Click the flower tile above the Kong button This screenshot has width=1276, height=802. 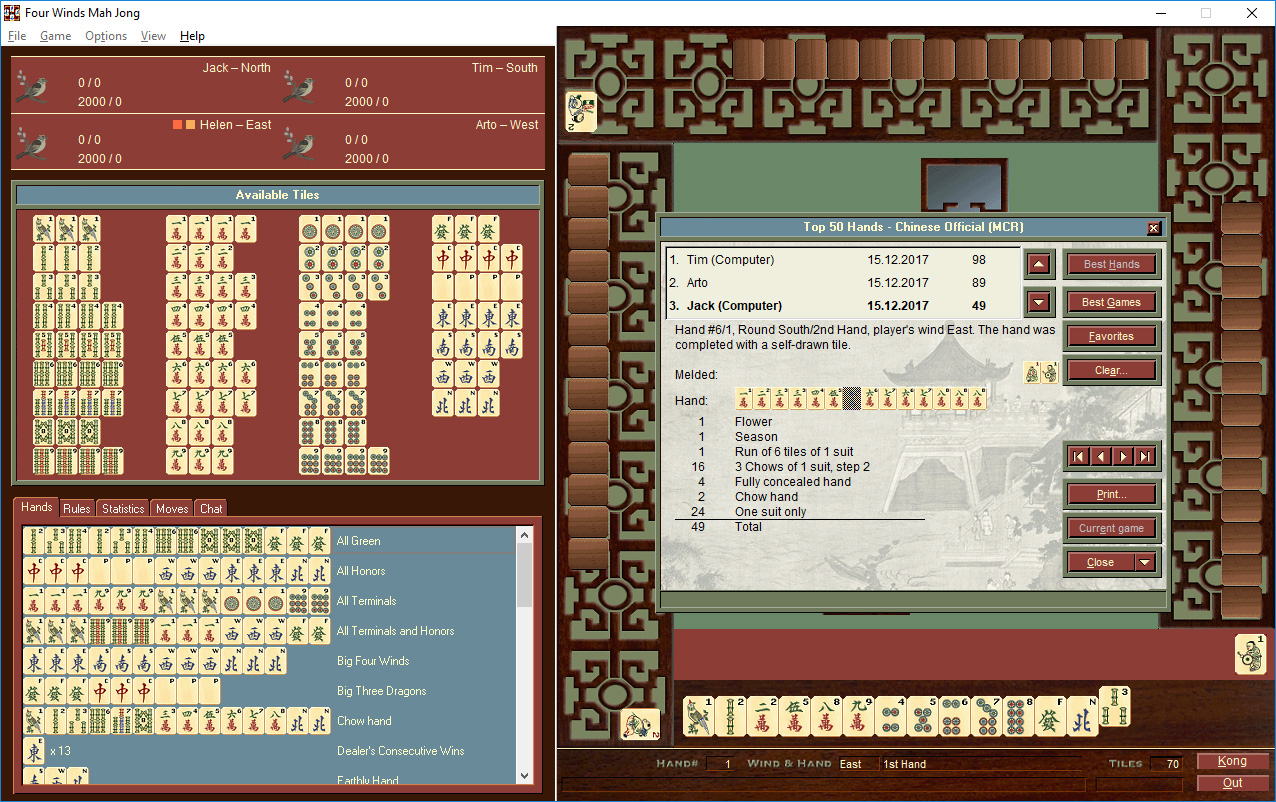[1250, 654]
